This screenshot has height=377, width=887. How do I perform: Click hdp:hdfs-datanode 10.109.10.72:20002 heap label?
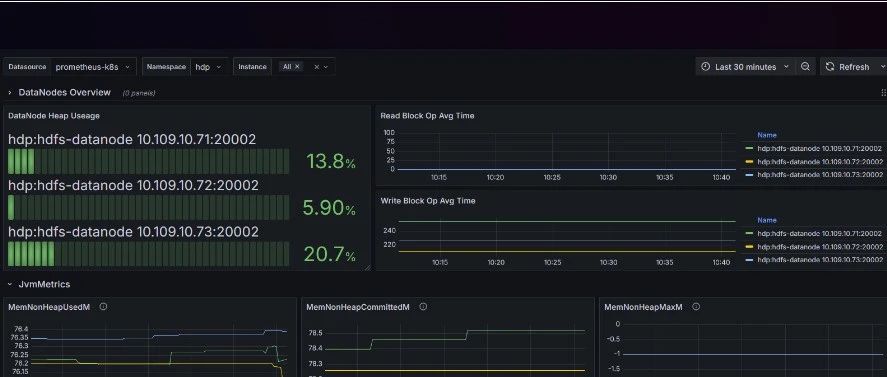(x=133, y=186)
